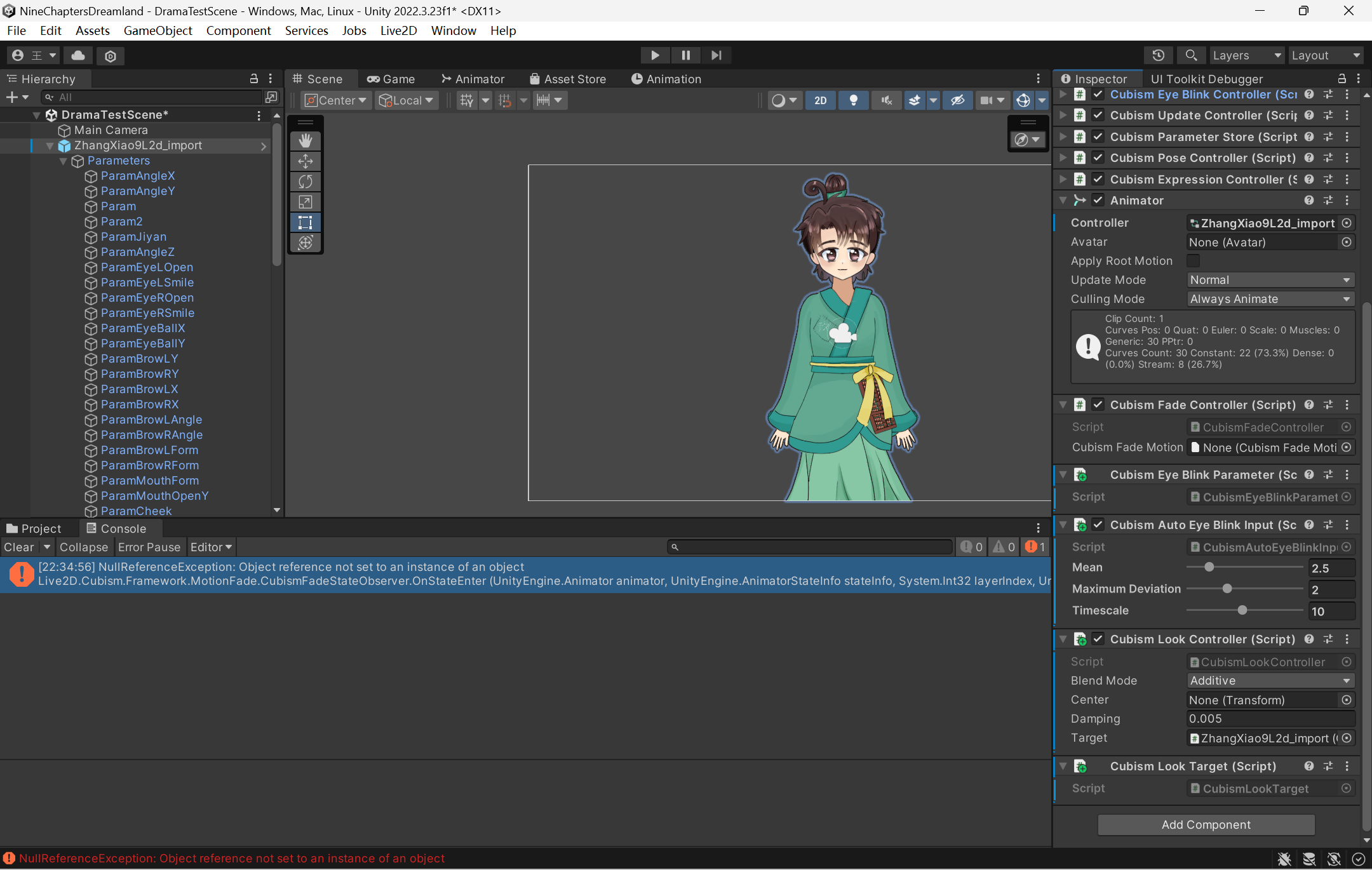Adjust the Maximum Deviation slider
This screenshot has width=1372, height=870.
tap(1244, 589)
